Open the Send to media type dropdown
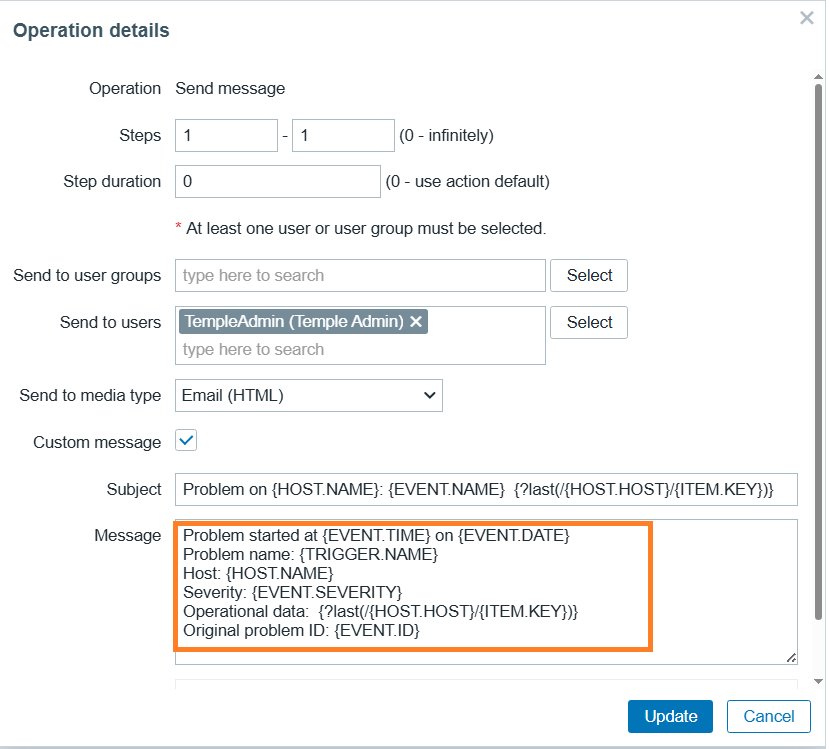 pos(309,395)
